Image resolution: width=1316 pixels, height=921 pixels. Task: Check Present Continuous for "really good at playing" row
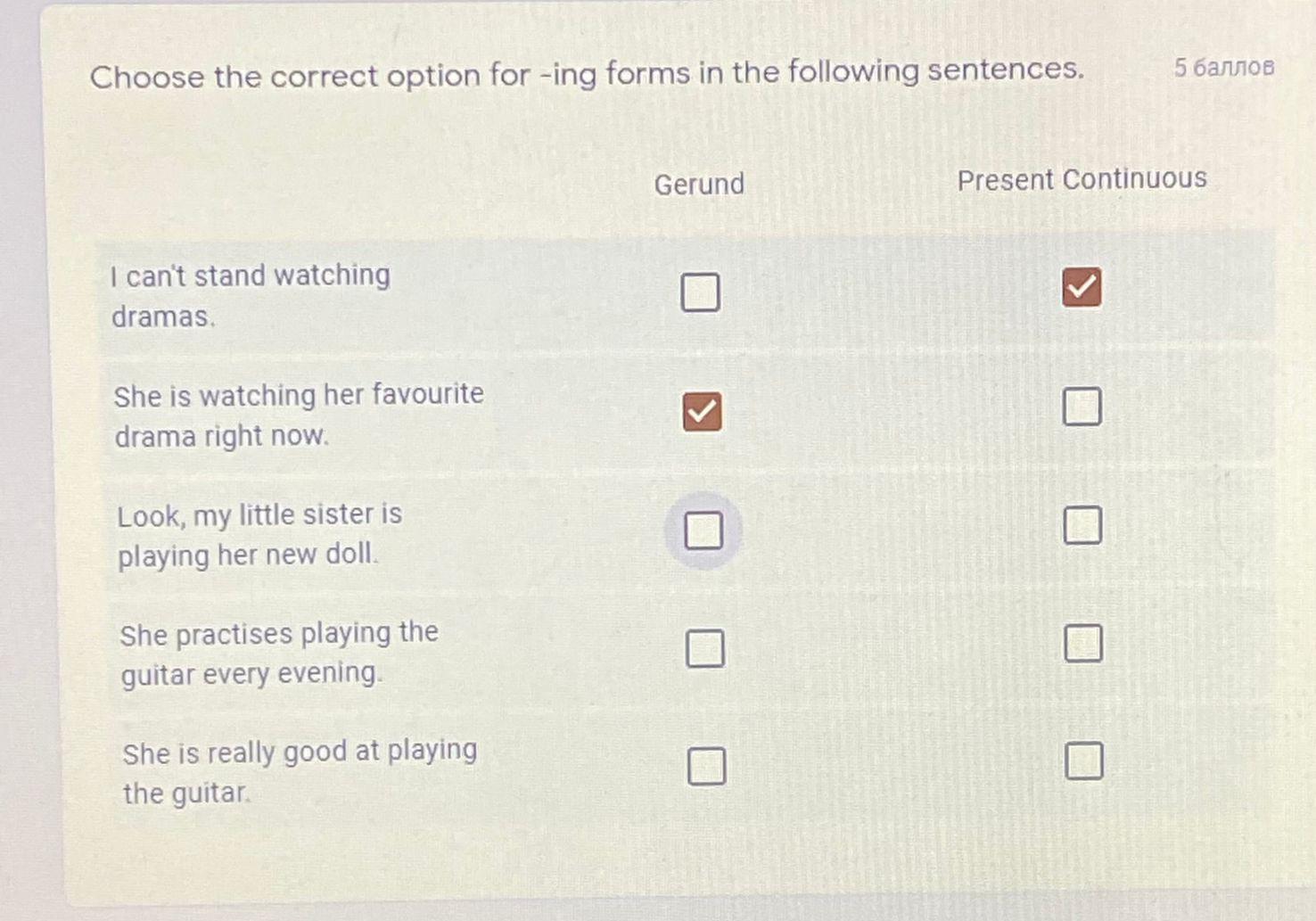pos(1084,761)
